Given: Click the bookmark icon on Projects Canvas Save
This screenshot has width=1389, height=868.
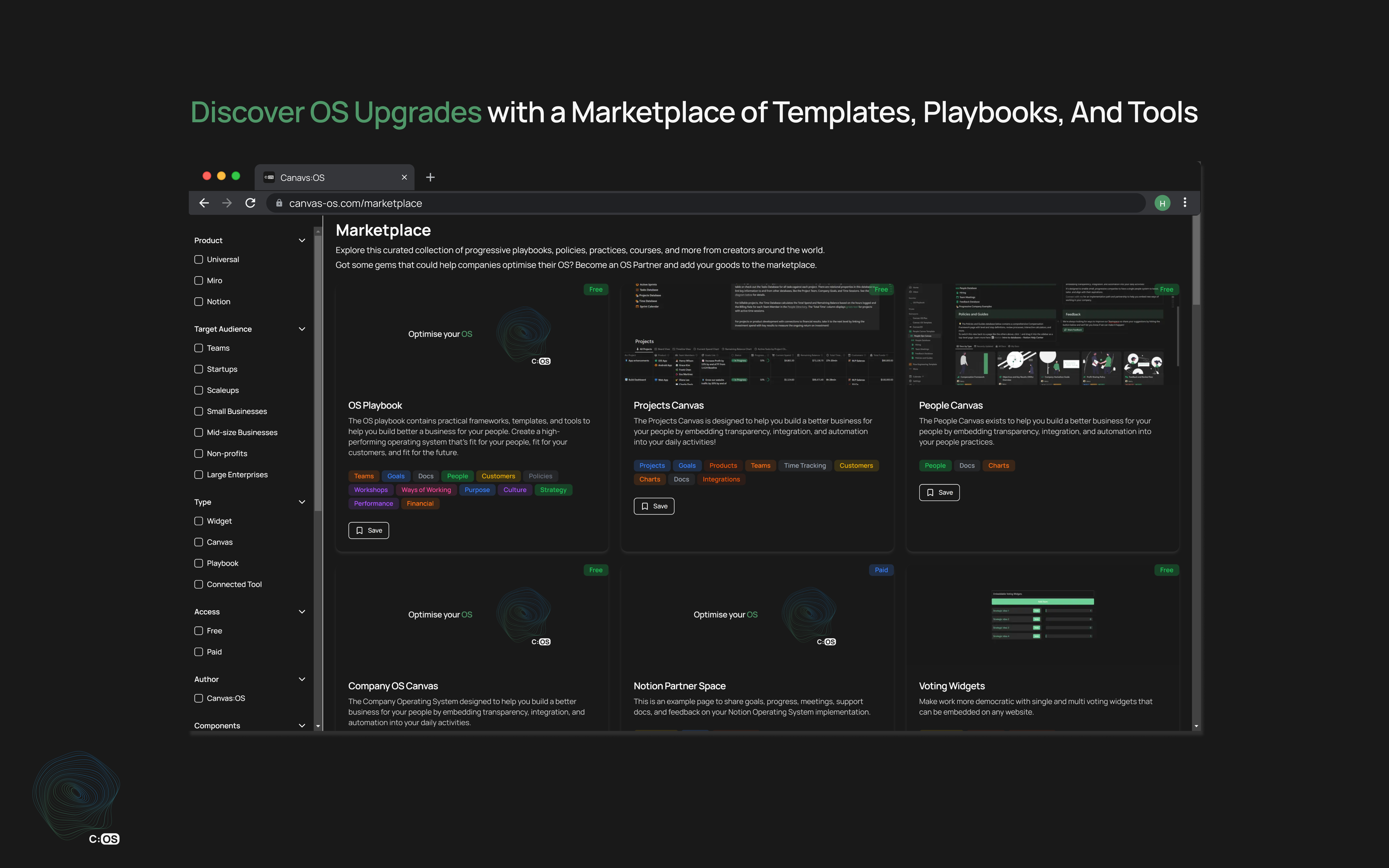Looking at the screenshot, I should (645, 506).
